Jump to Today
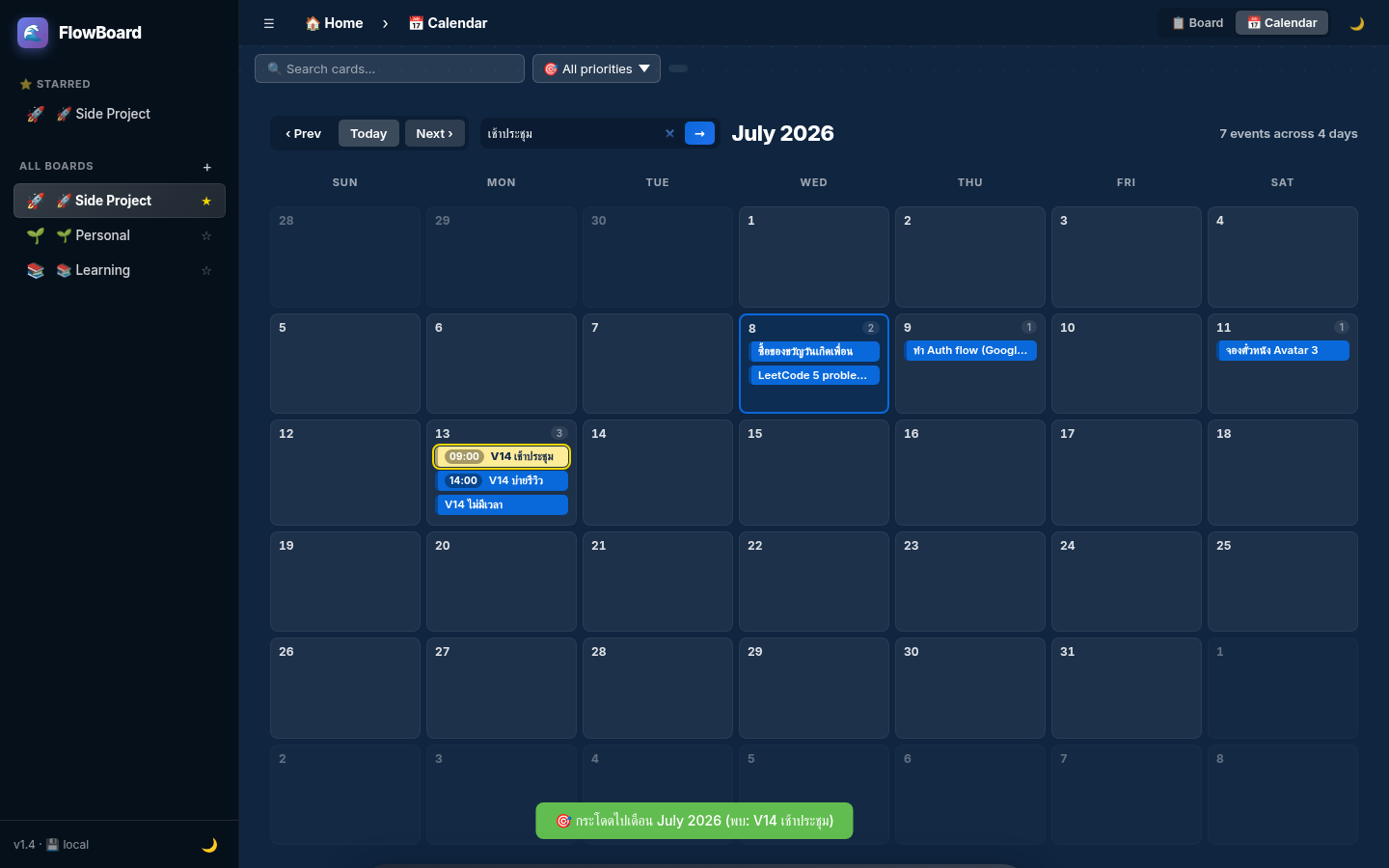This screenshot has width=1389, height=868. point(368,134)
